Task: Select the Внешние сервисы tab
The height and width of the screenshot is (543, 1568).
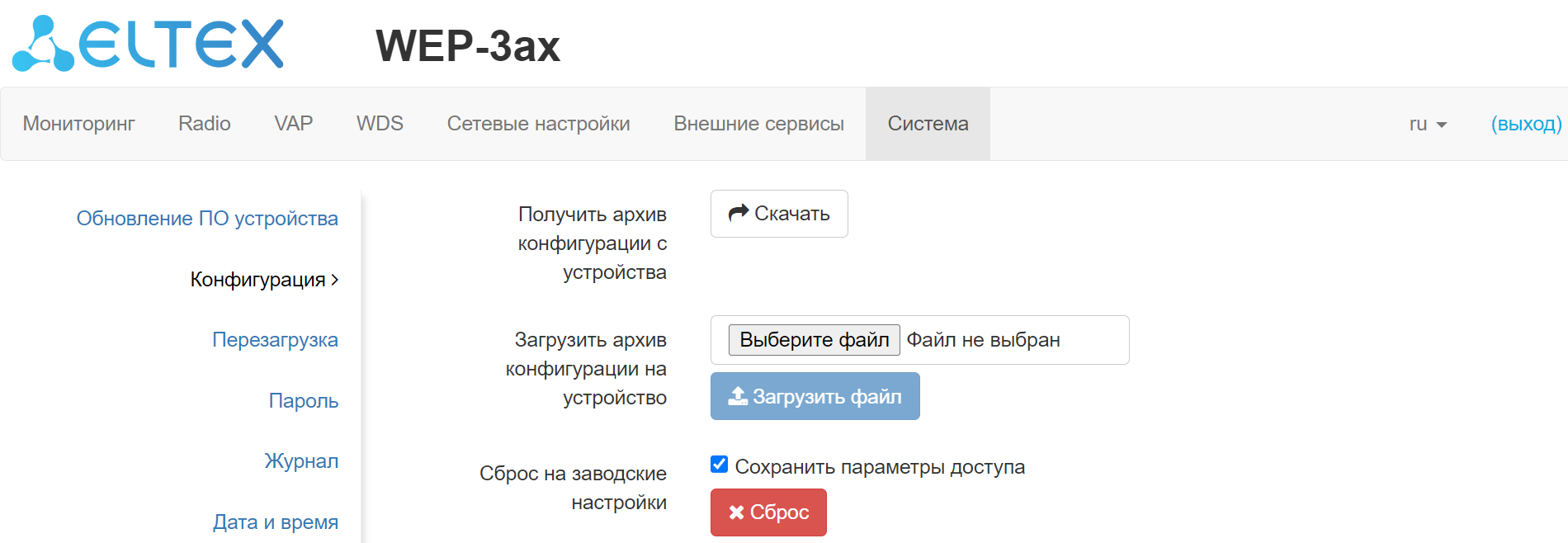Action: tap(758, 124)
